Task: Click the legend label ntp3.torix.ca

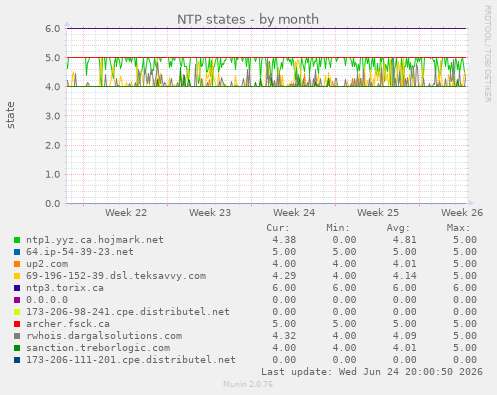Action: click(65, 288)
